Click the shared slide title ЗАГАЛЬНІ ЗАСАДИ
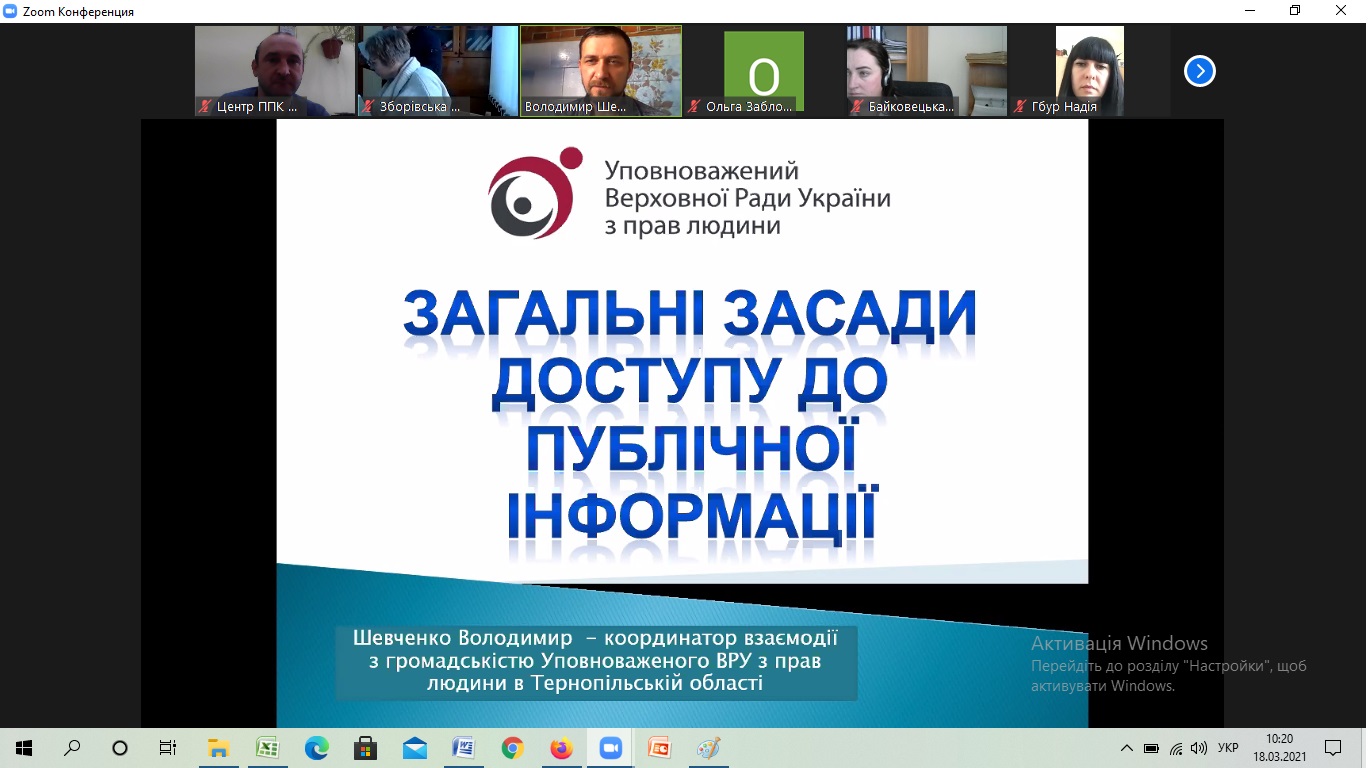 click(690, 314)
